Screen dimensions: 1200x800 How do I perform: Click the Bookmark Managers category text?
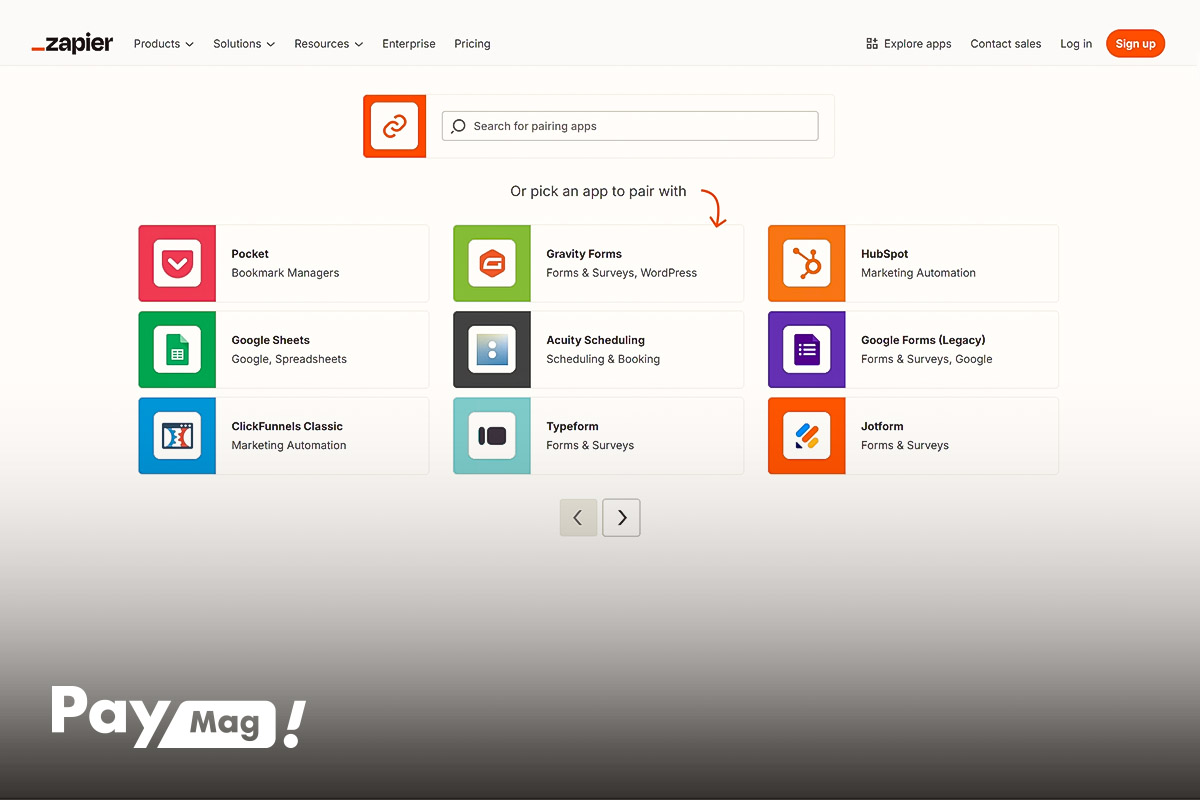[x=285, y=273]
